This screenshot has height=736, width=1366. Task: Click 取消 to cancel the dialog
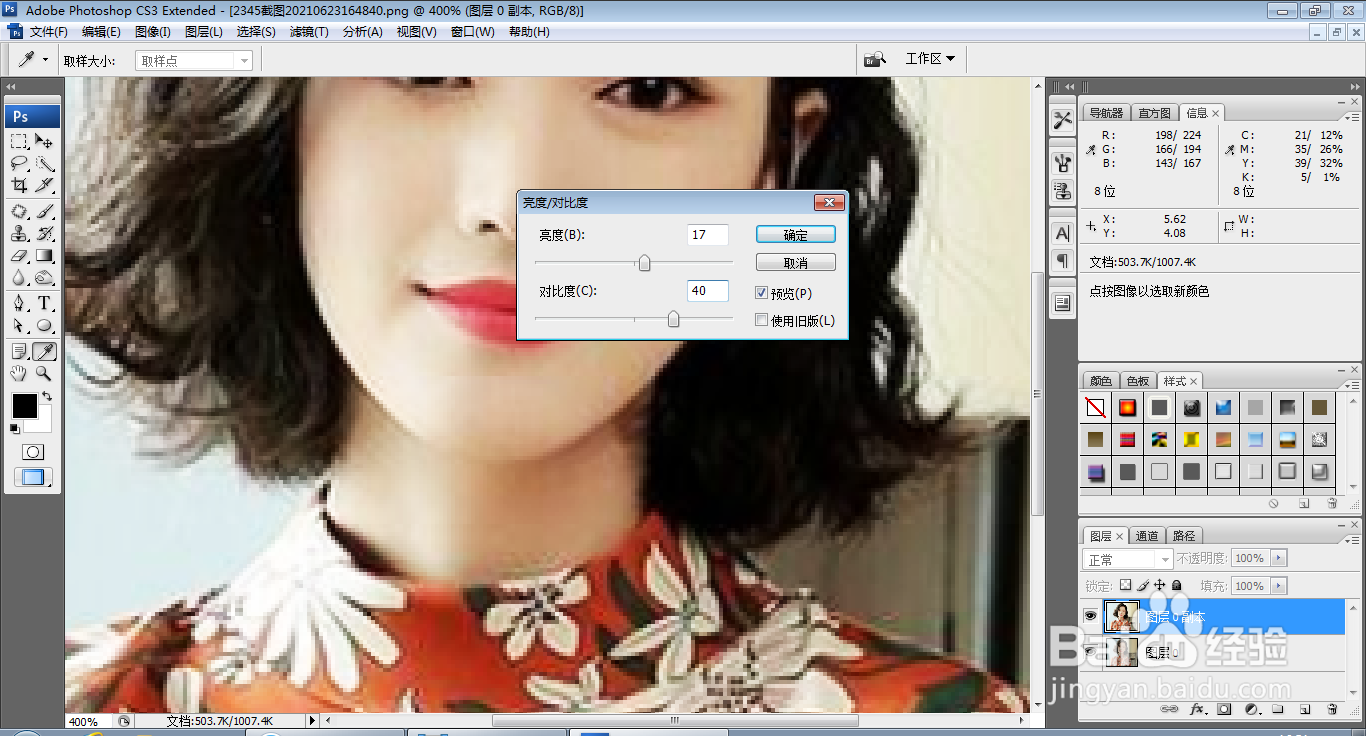coord(796,263)
